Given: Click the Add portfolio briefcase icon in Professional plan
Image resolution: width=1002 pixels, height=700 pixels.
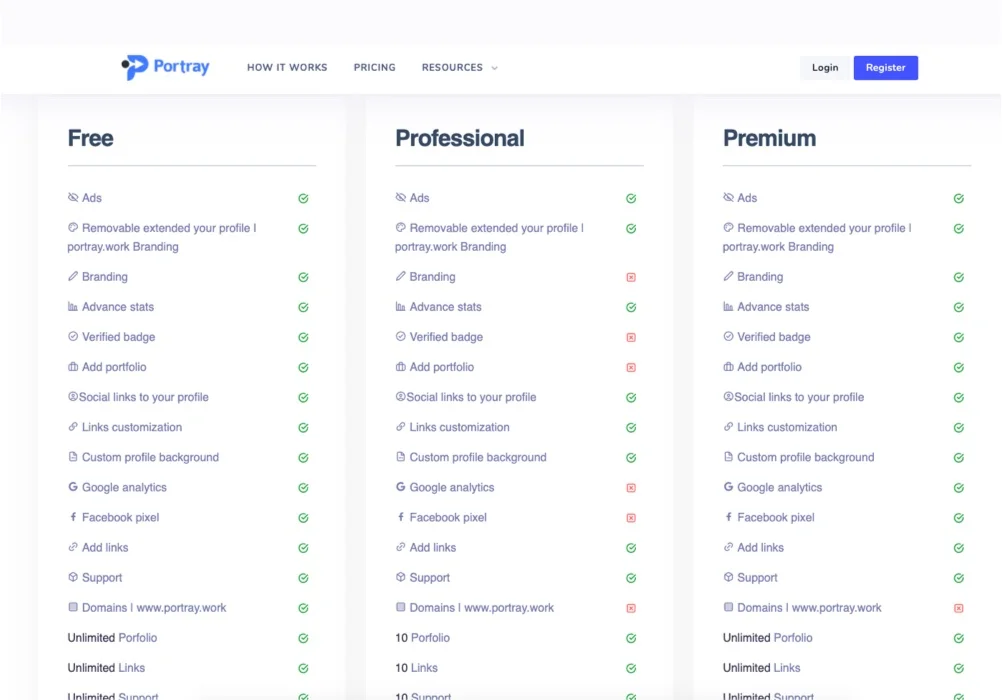Looking at the screenshot, I should 401,367.
